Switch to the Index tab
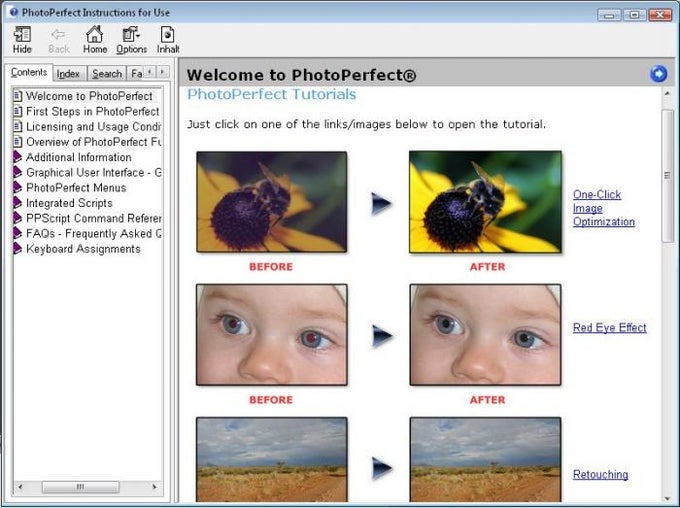Image resolution: width=680 pixels, height=508 pixels. [x=69, y=74]
